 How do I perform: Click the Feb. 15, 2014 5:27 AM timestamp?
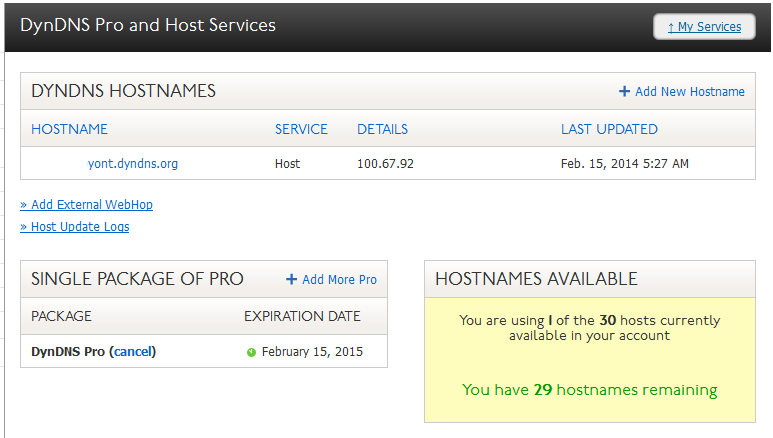point(624,163)
